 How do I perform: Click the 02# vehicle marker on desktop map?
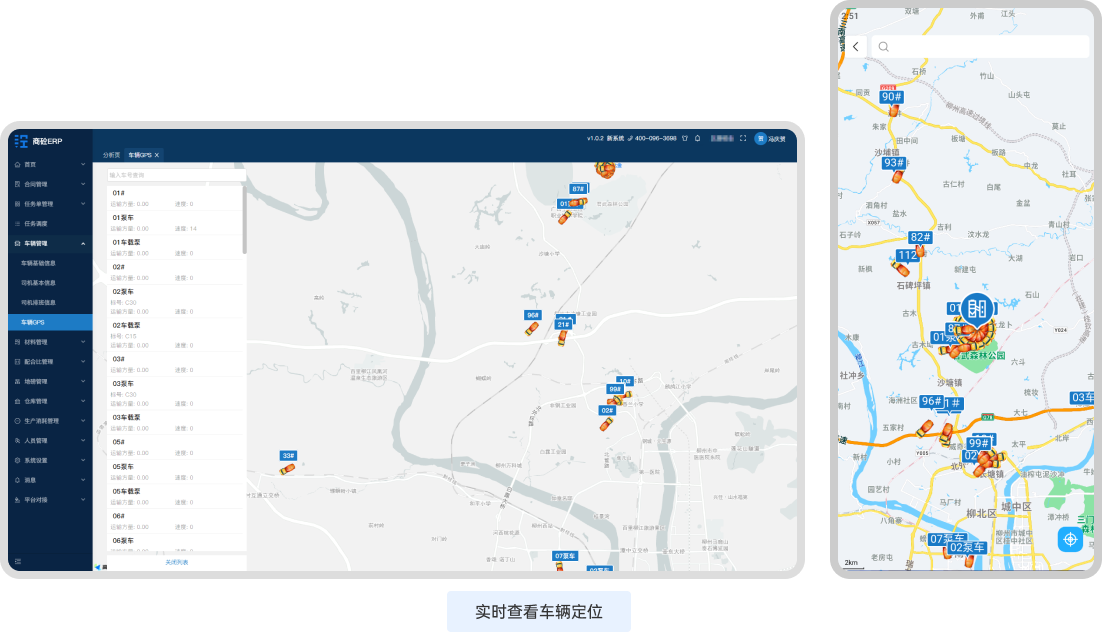[607, 410]
